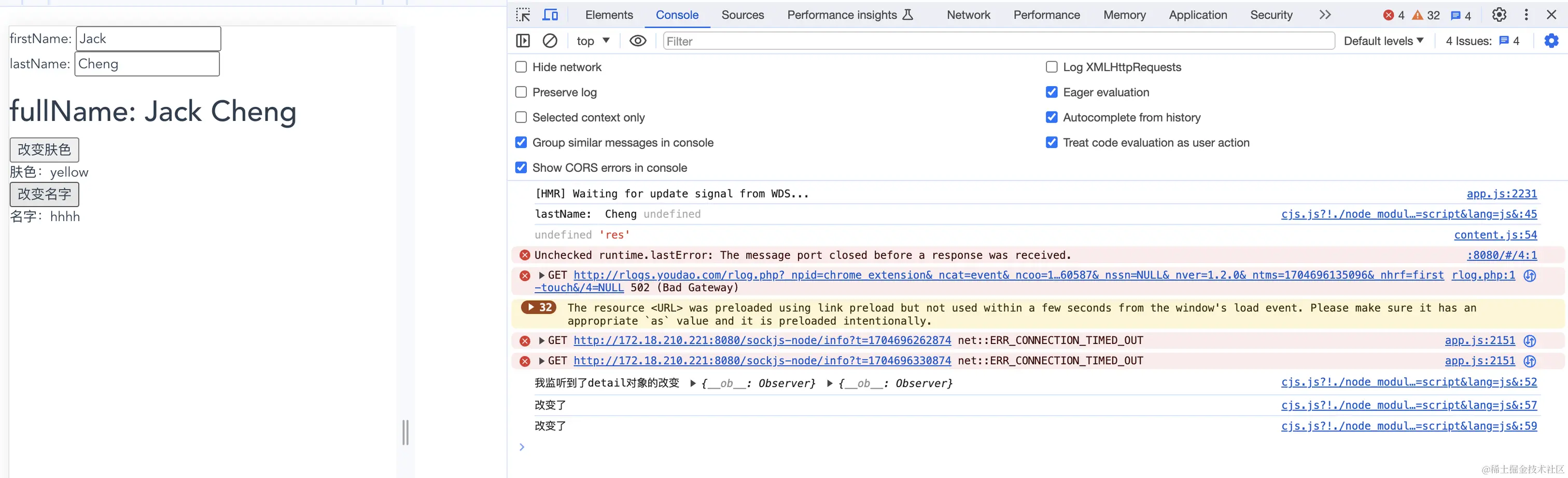This screenshot has width=1568, height=478.
Task: Open the content.js:54 source link
Action: (x=1495, y=235)
